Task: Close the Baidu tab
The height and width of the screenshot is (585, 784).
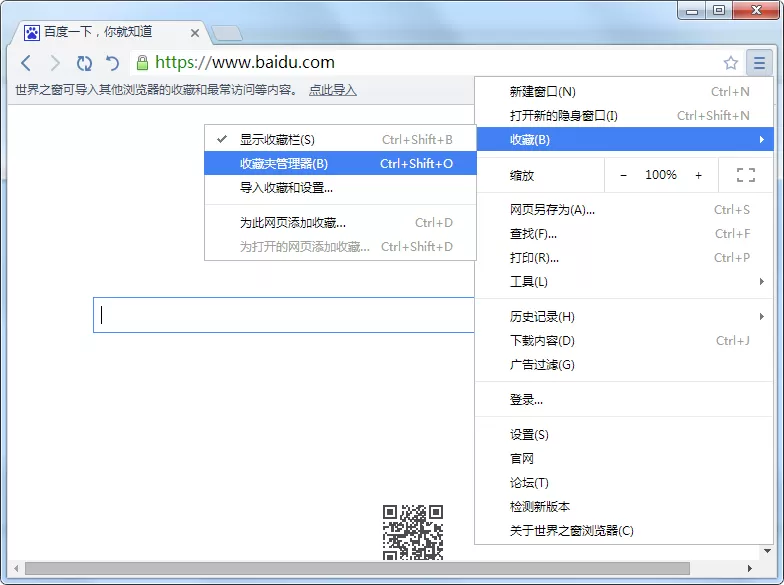Action: (195, 33)
